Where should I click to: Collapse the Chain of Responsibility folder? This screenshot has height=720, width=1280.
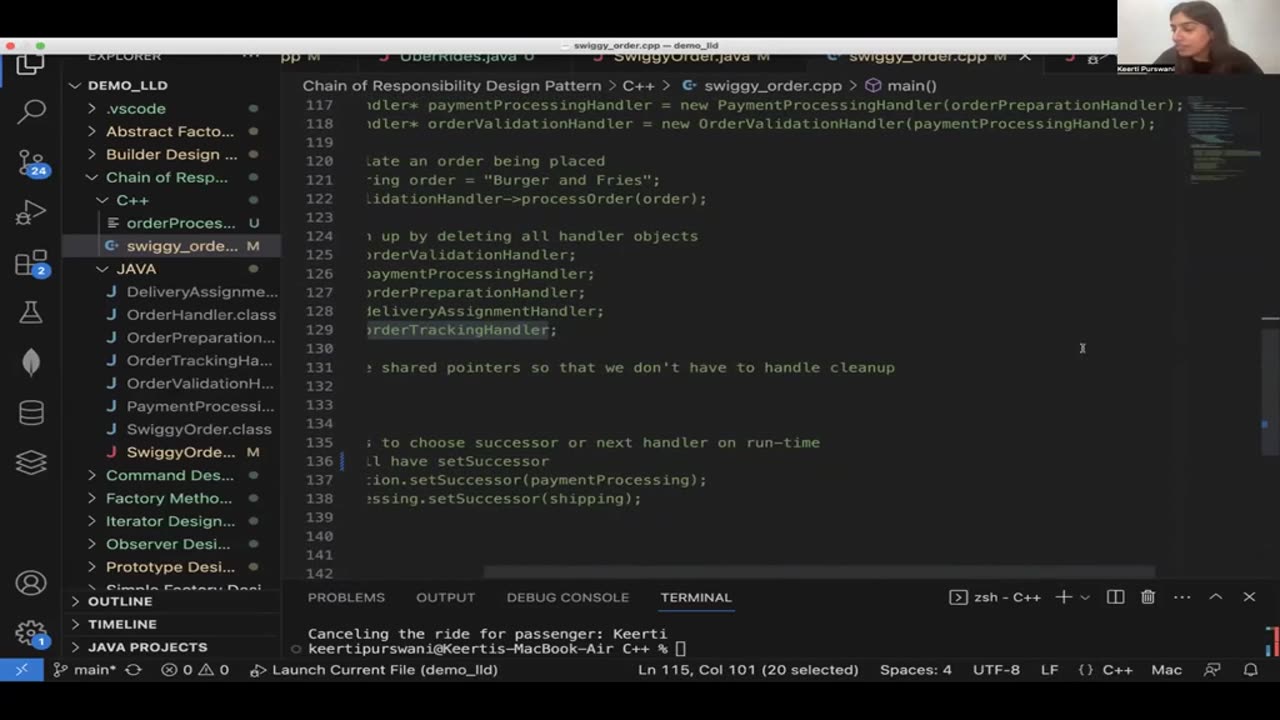coord(172,177)
